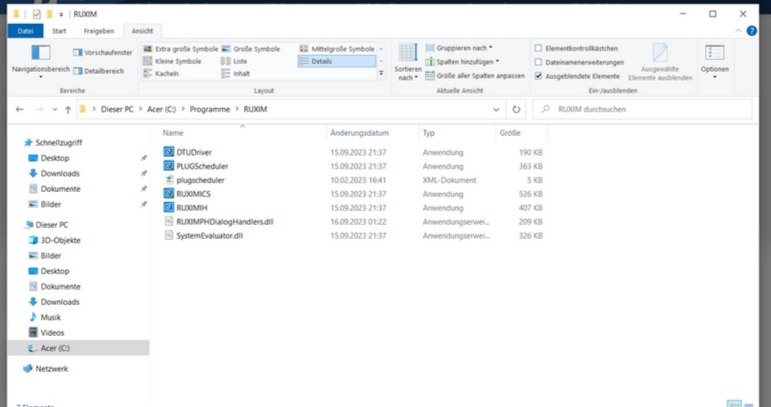
Task: Enable Elementkontrollkästchen checkbox
Action: click(x=538, y=48)
